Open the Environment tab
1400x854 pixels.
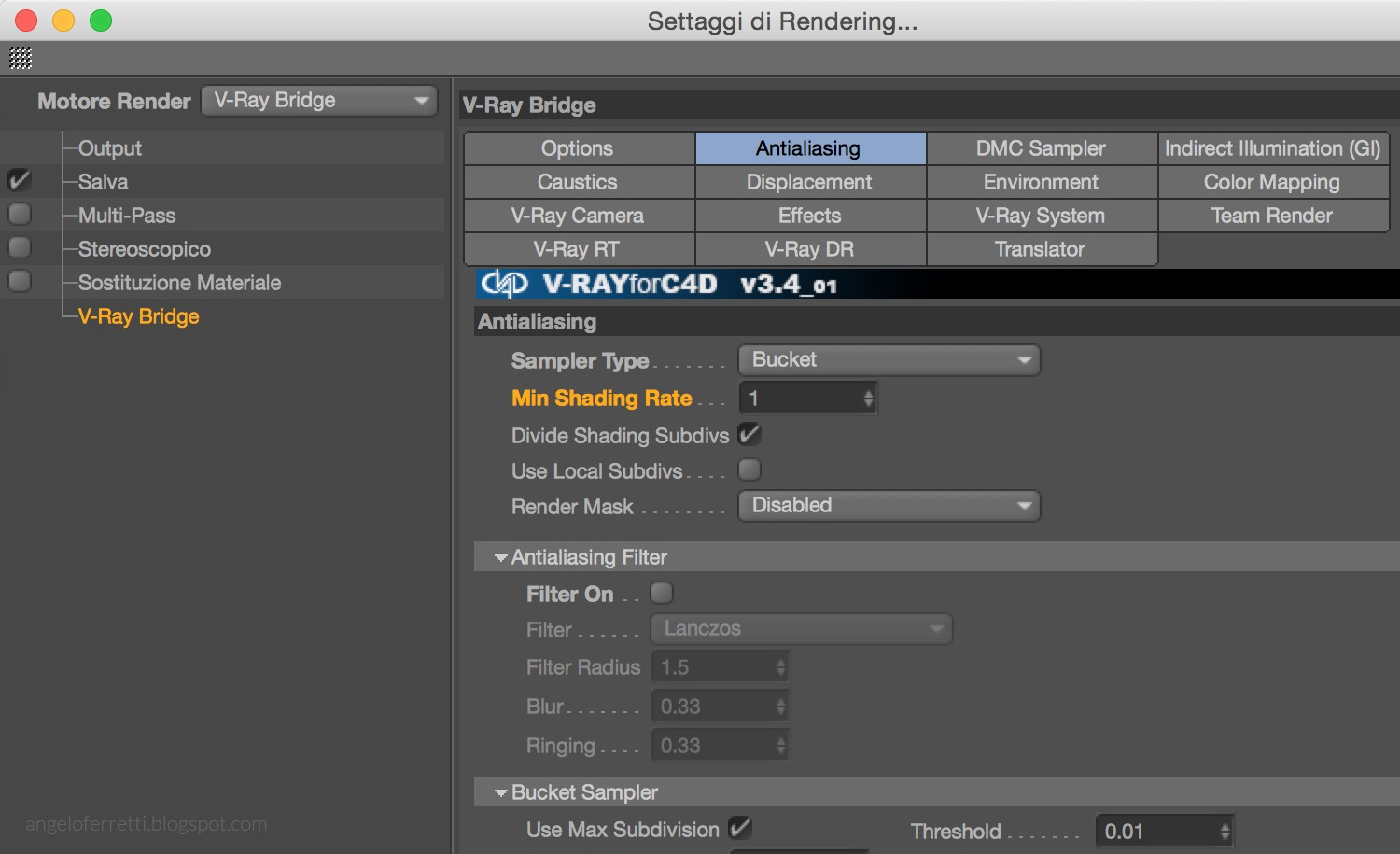tap(1042, 182)
